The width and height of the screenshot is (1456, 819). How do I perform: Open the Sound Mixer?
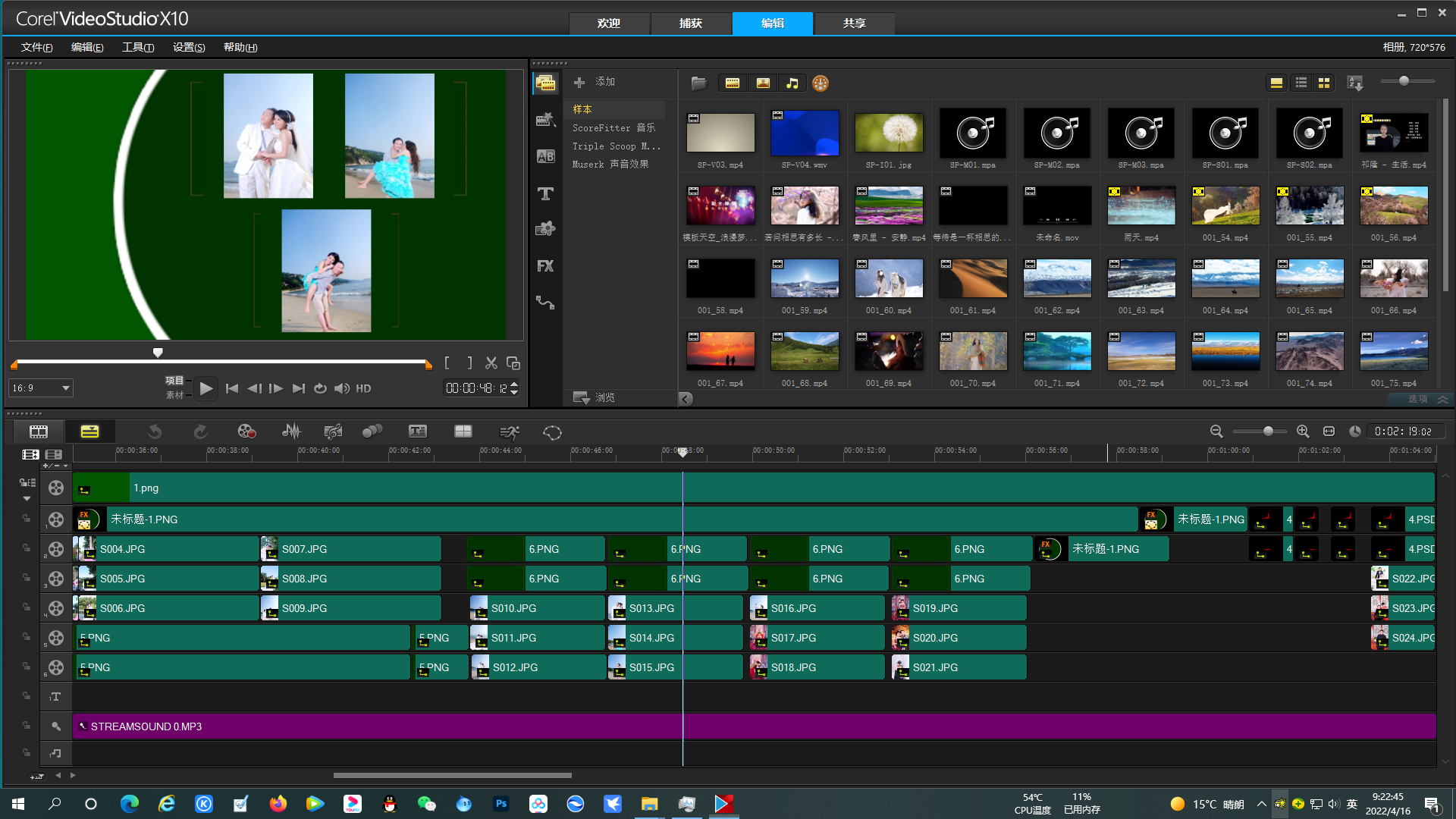point(291,431)
